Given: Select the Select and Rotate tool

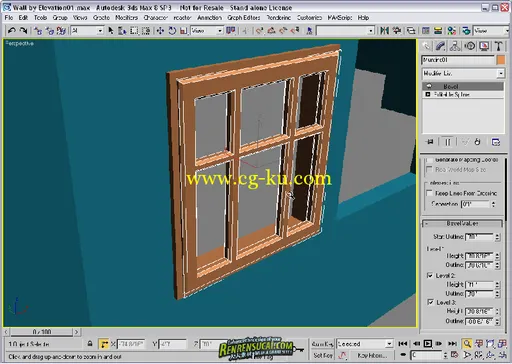Looking at the screenshot, I should 172,31.
